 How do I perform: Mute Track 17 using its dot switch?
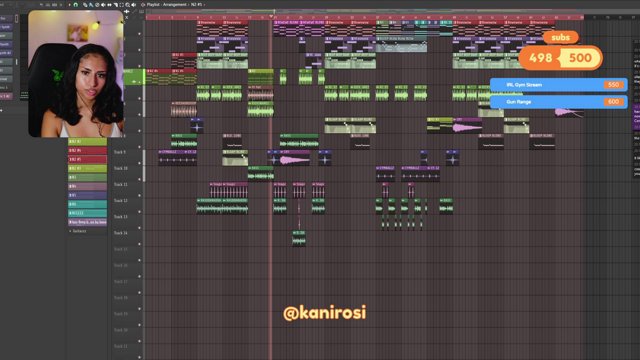coord(140,292)
